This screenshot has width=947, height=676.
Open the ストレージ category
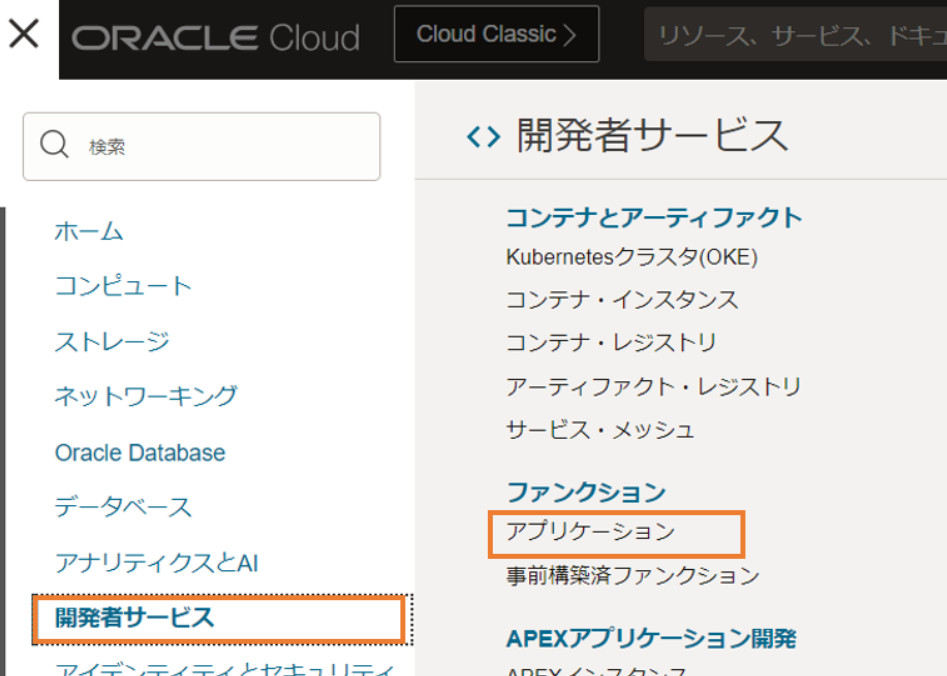click(112, 341)
